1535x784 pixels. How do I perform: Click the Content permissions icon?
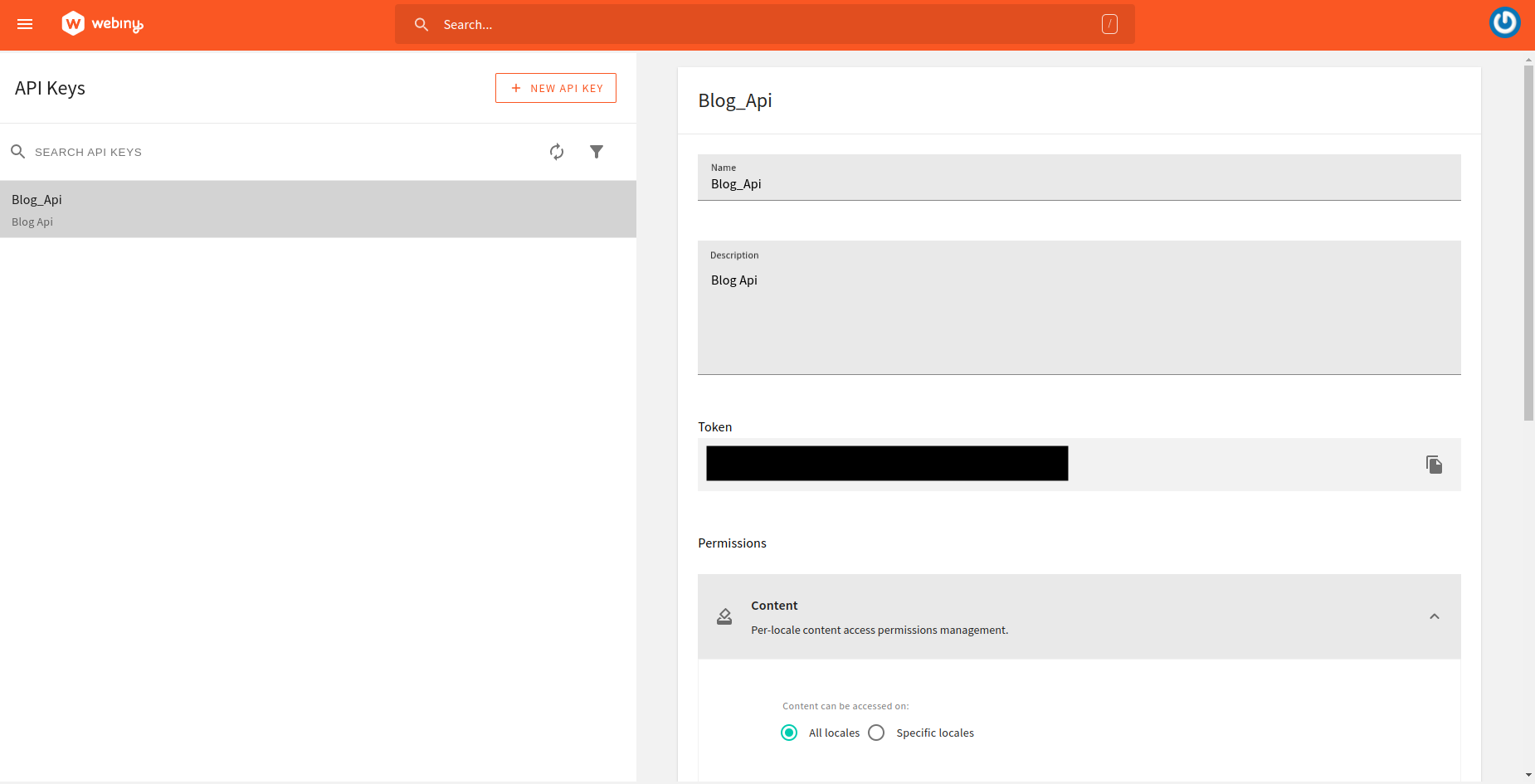(x=724, y=616)
